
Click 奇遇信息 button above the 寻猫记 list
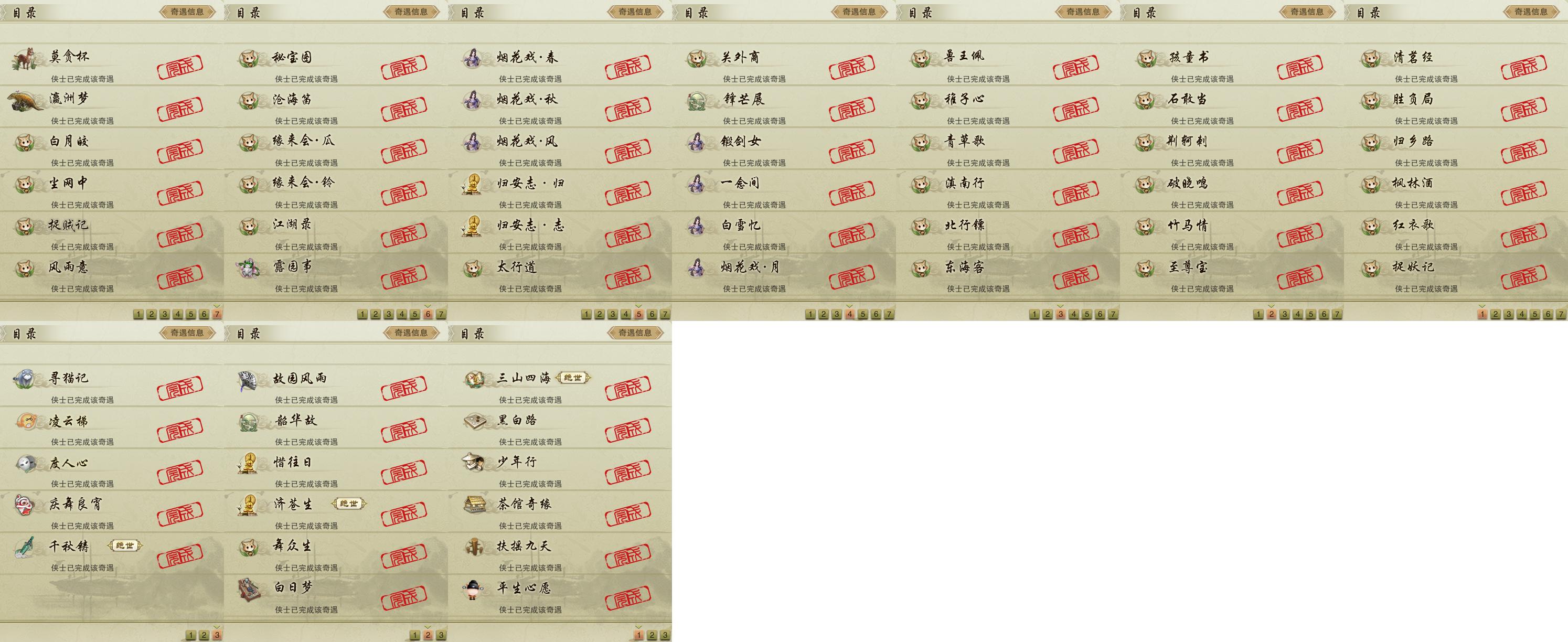(x=187, y=333)
